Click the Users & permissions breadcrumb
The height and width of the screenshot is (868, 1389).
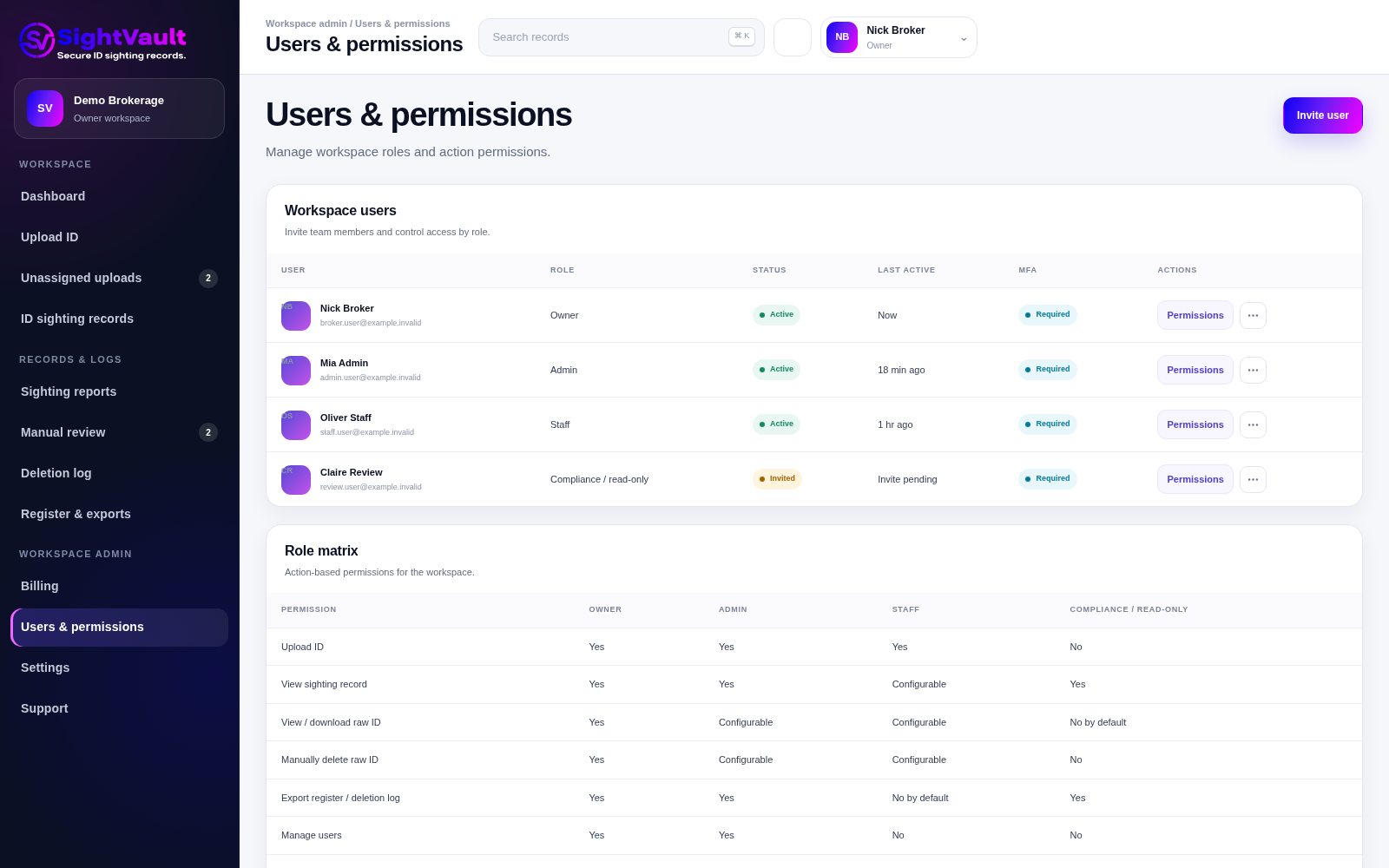402,23
